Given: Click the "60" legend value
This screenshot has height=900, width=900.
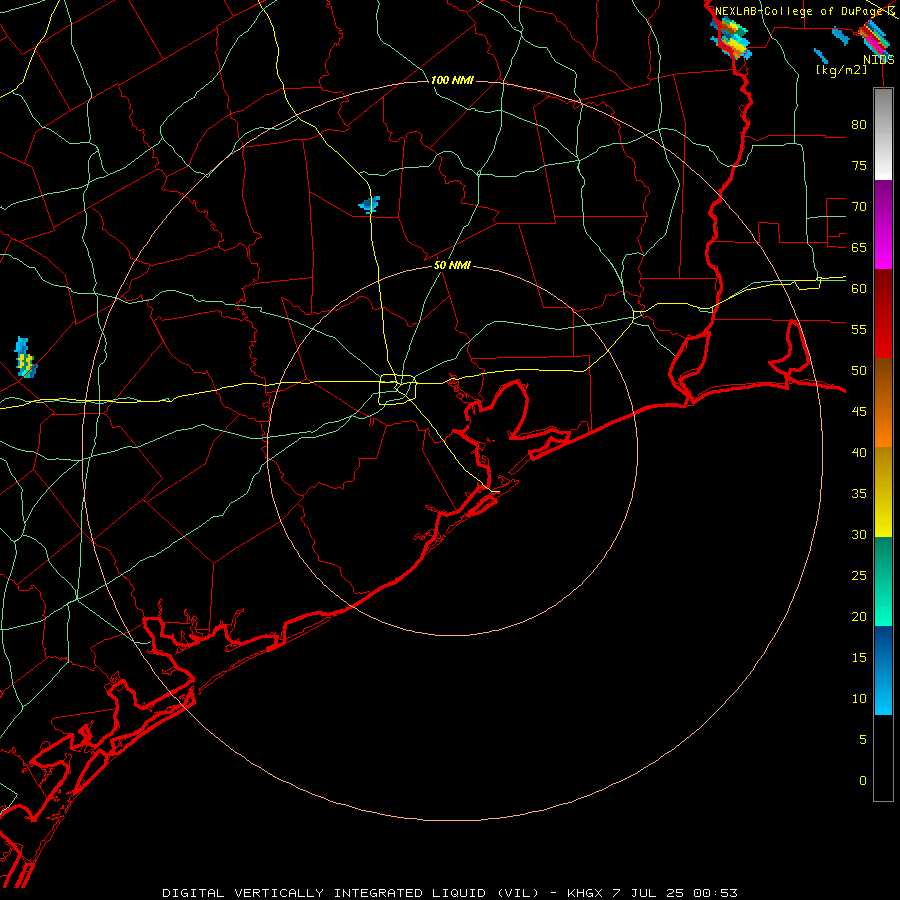Looking at the screenshot, I should point(859,289).
